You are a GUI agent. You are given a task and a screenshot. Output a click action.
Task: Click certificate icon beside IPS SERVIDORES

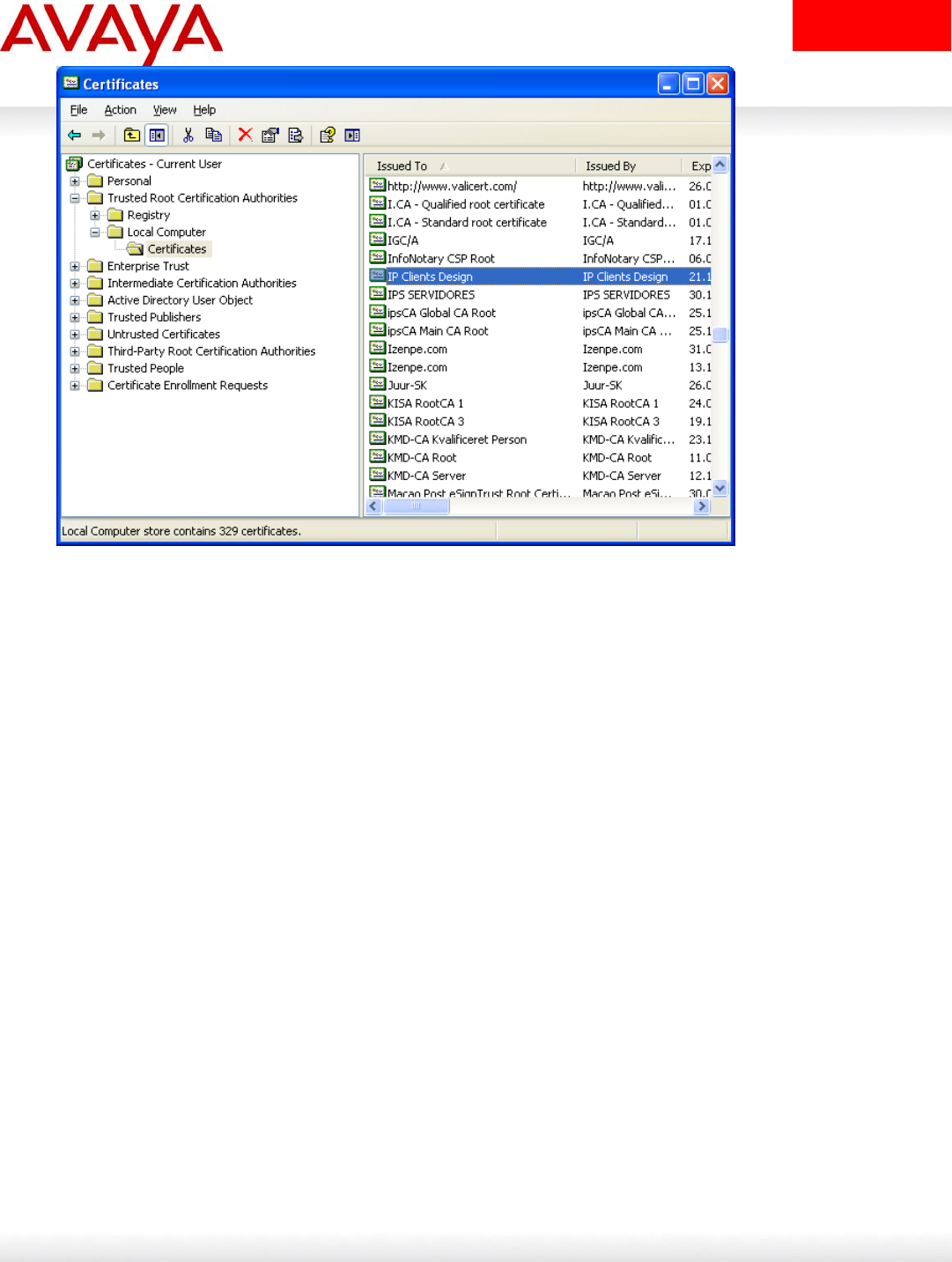point(377,294)
